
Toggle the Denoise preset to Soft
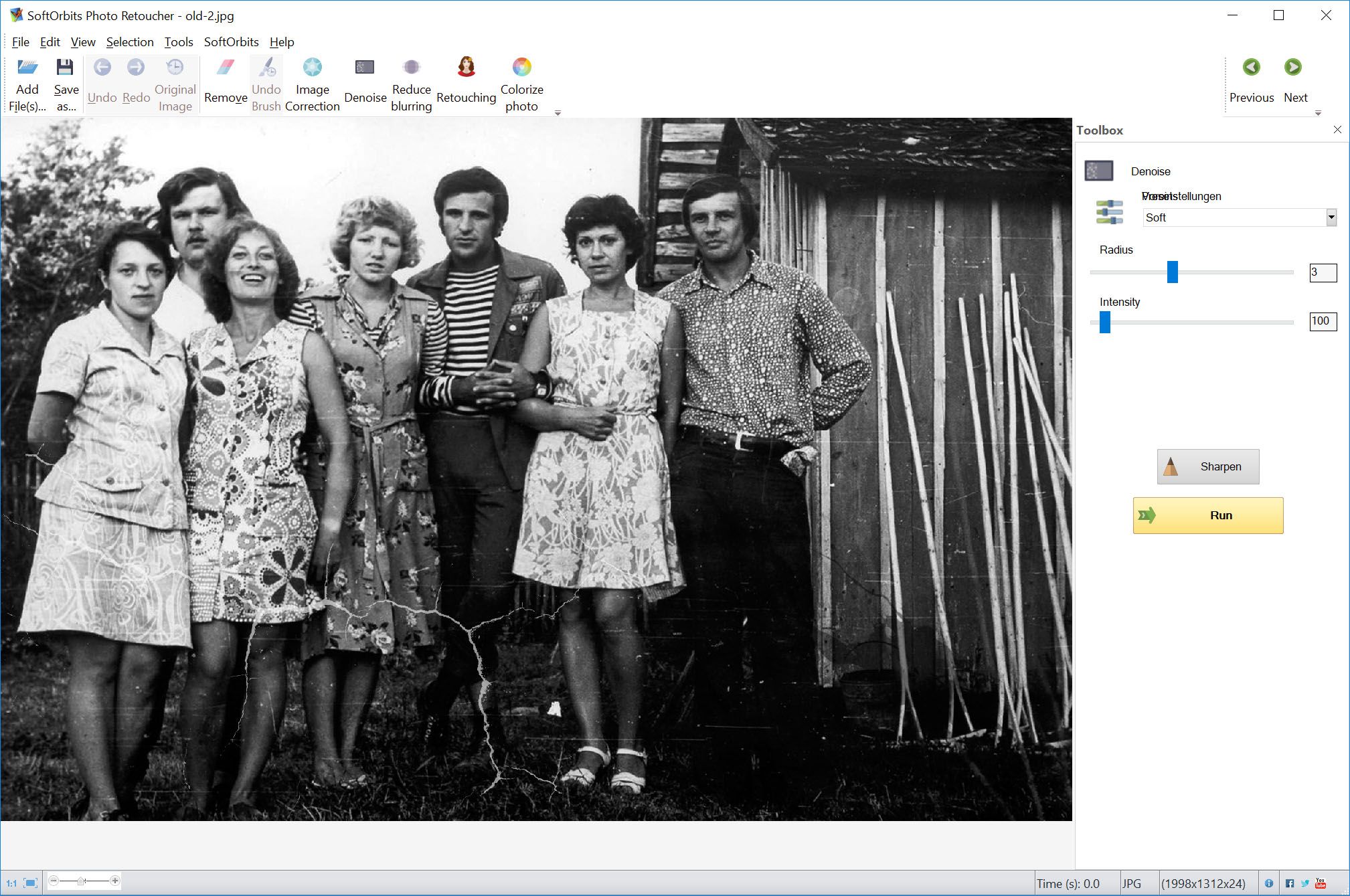(x=1234, y=217)
